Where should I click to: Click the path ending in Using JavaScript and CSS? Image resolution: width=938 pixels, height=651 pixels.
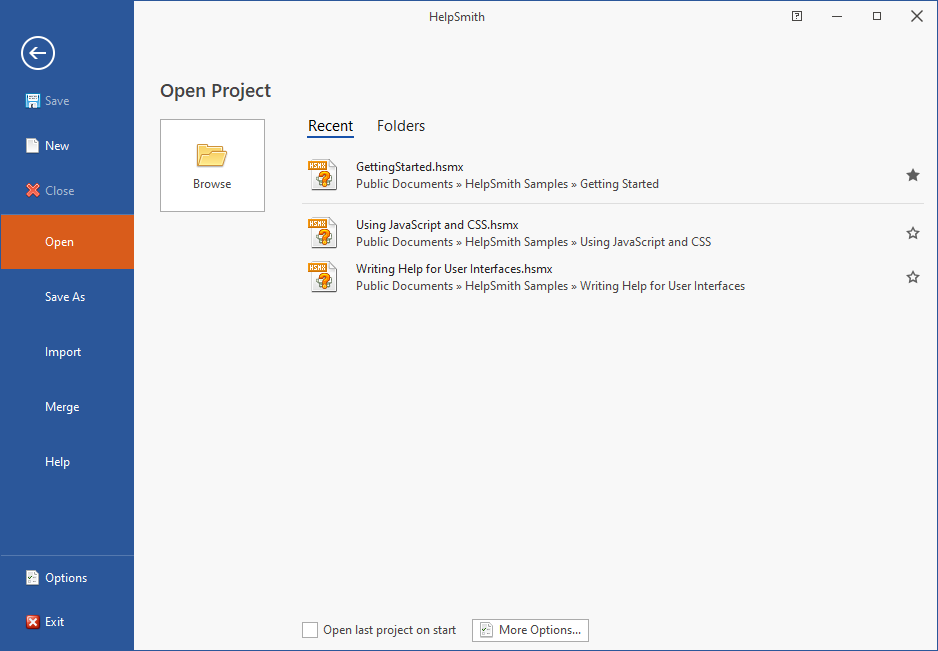pyautogui.click(x=534, y=242)
